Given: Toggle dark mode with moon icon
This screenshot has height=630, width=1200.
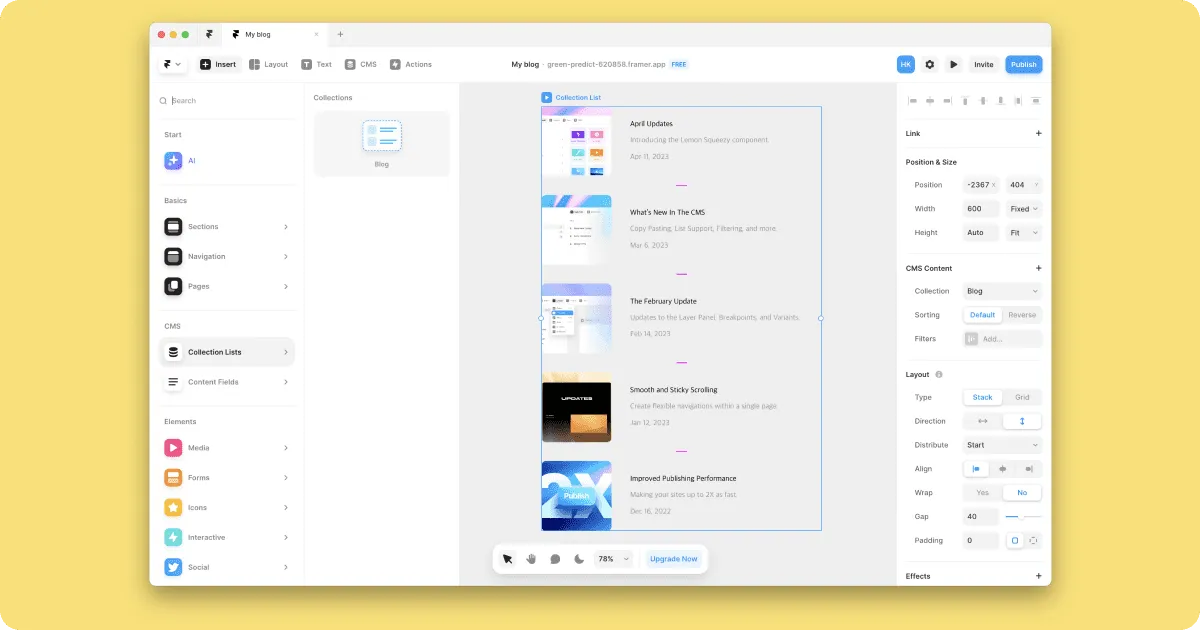Looking at the screenshot, I should (579, 559).
